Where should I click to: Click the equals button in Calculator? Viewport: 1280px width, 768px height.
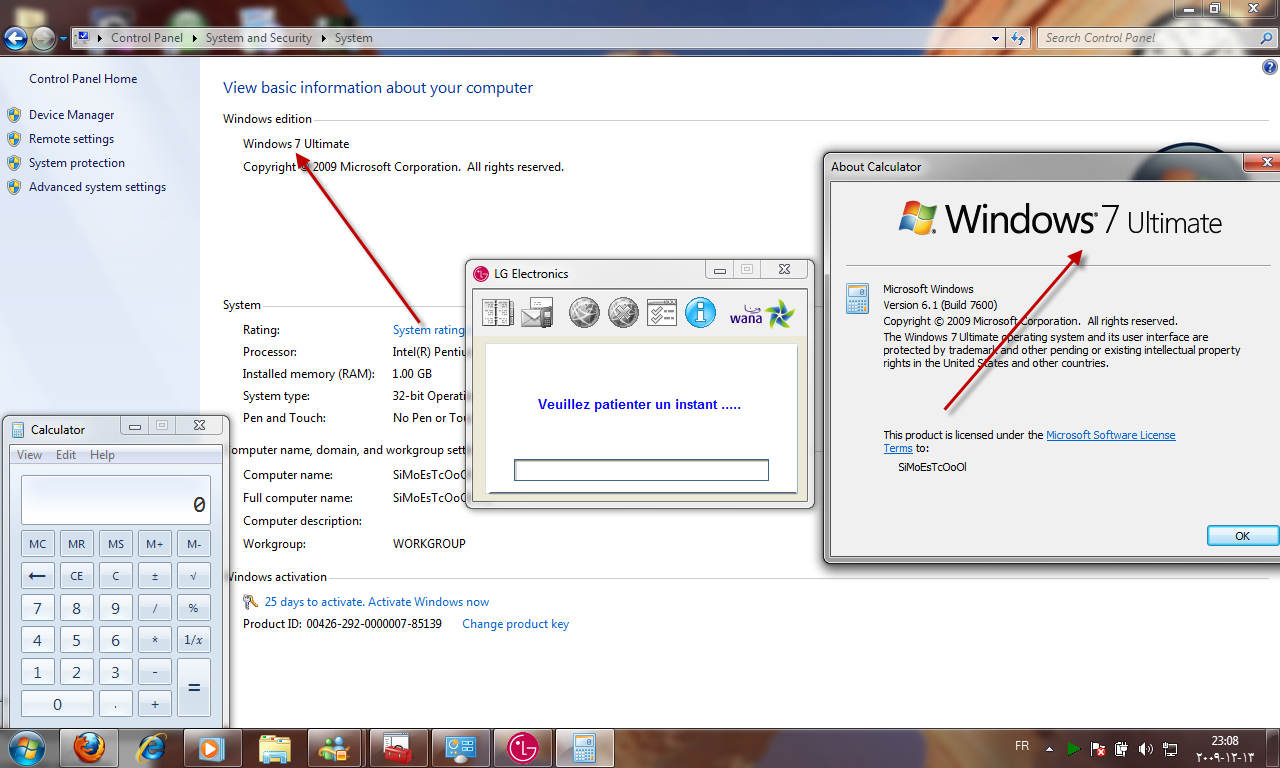coord(194,688)
